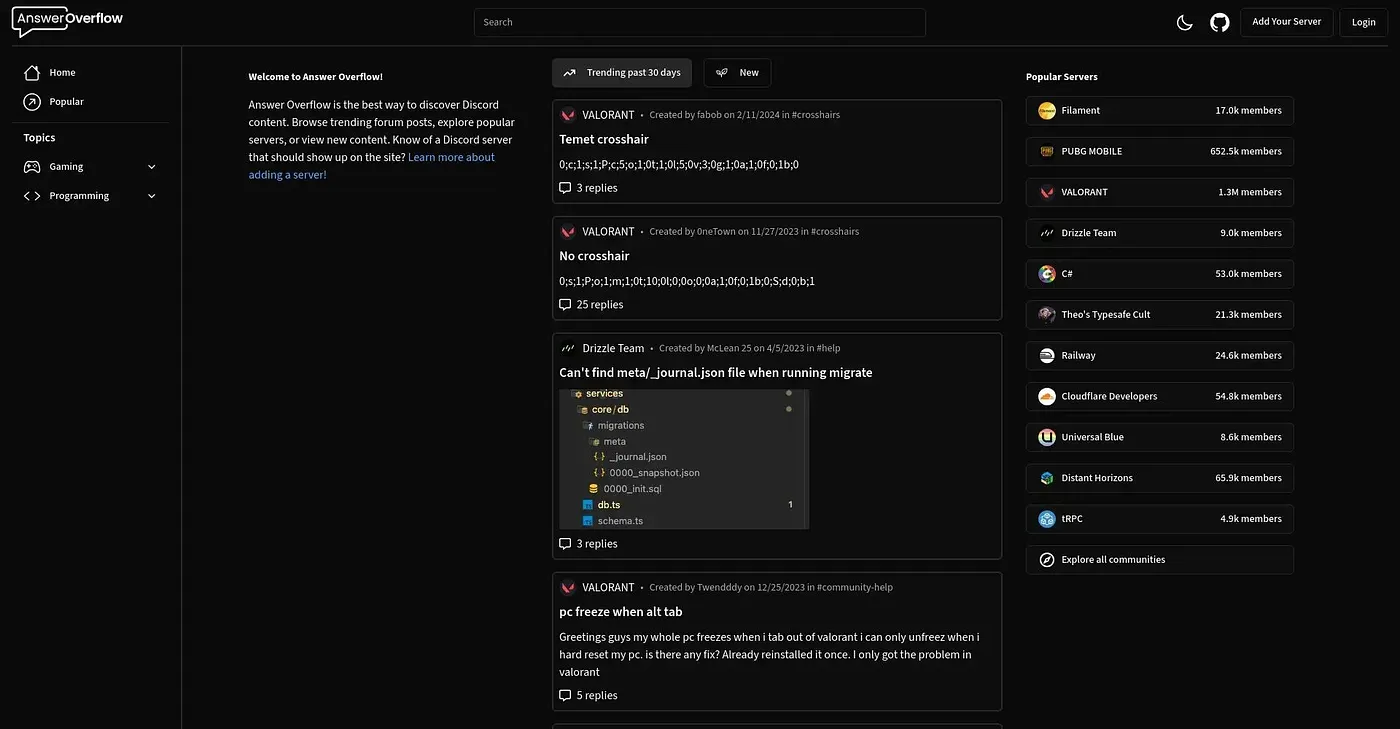This screenshot has height=729, width=1400.
Task: Open the Temet crosshair post
Action: pos(604,139)
